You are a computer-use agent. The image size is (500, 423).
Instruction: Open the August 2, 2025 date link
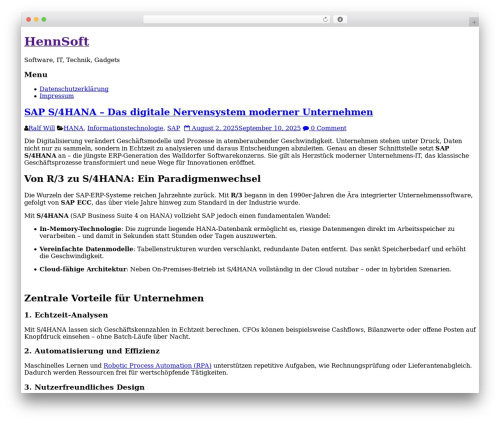tap(215, 128)
